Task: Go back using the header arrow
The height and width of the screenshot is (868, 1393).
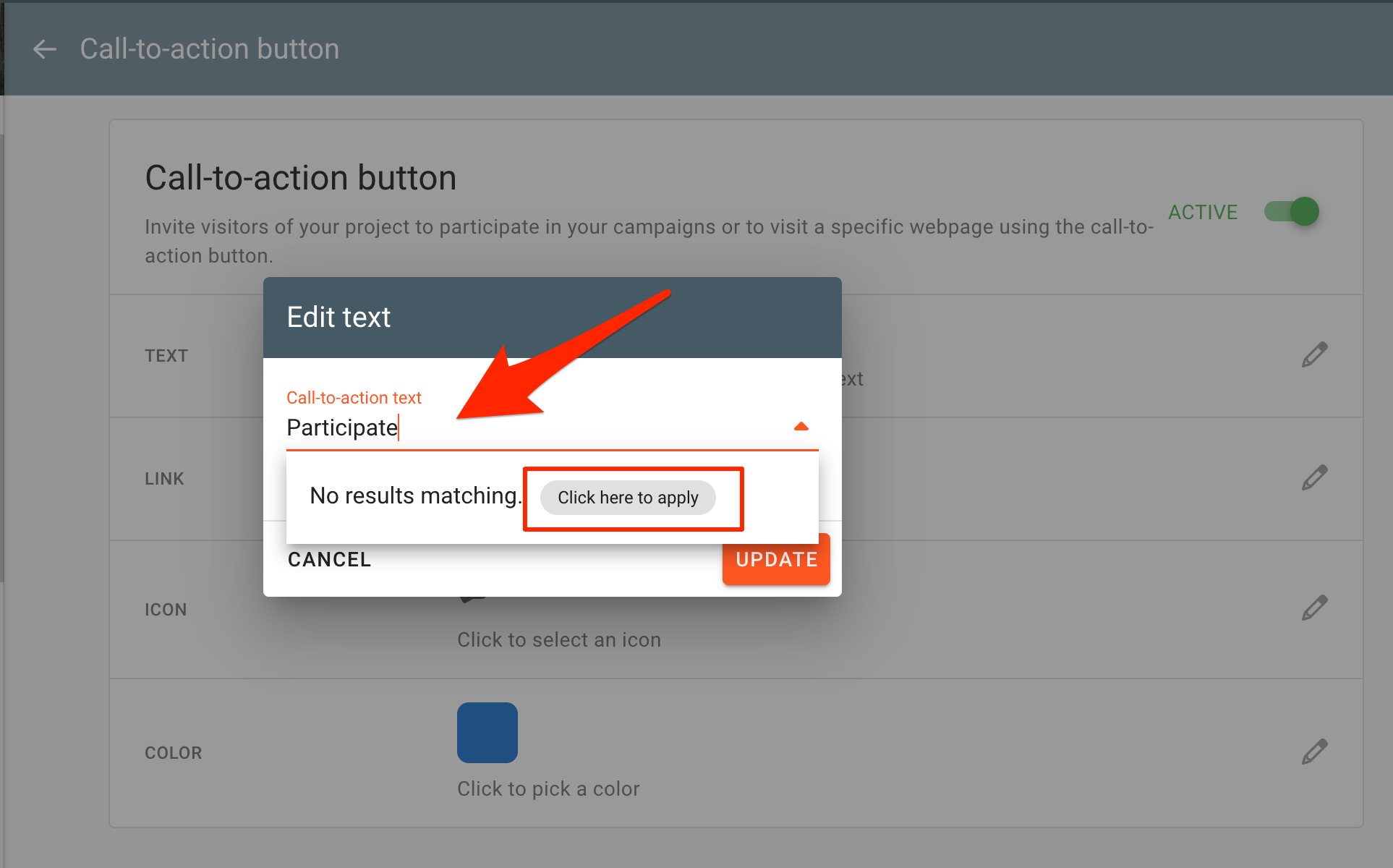Action: [45, 49]
